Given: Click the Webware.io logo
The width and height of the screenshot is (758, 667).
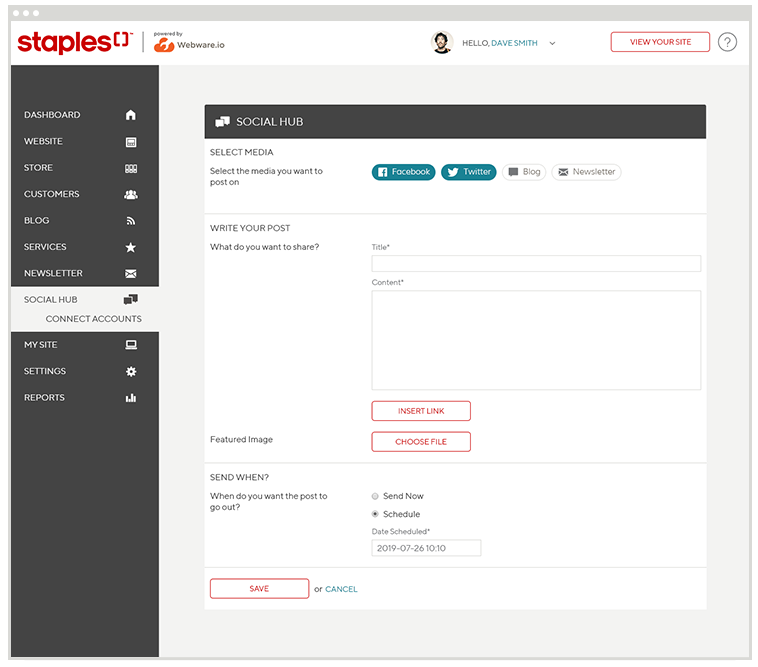Looking at the screenshot, I should click(x=189, y=43).
